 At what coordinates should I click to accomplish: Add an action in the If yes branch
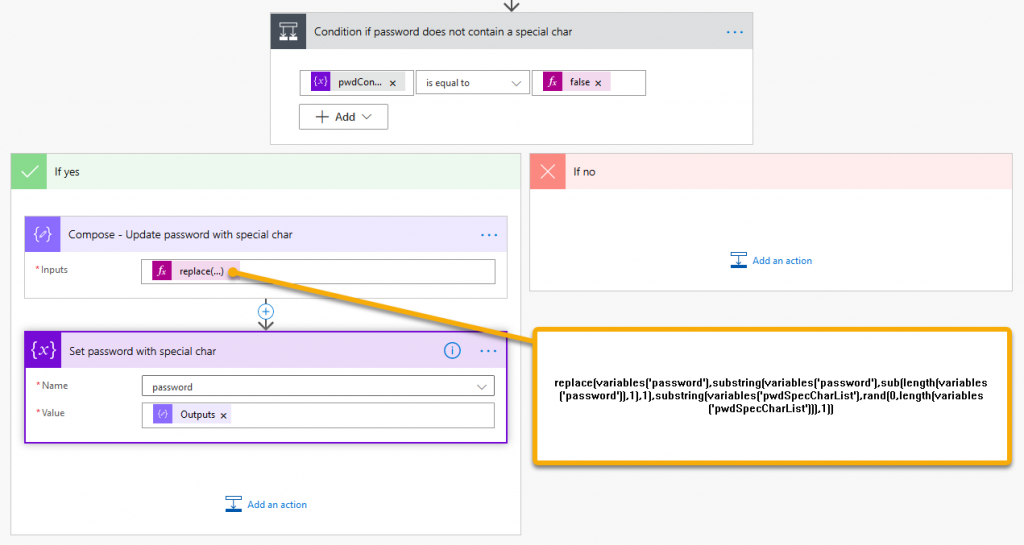coord(266,504)
